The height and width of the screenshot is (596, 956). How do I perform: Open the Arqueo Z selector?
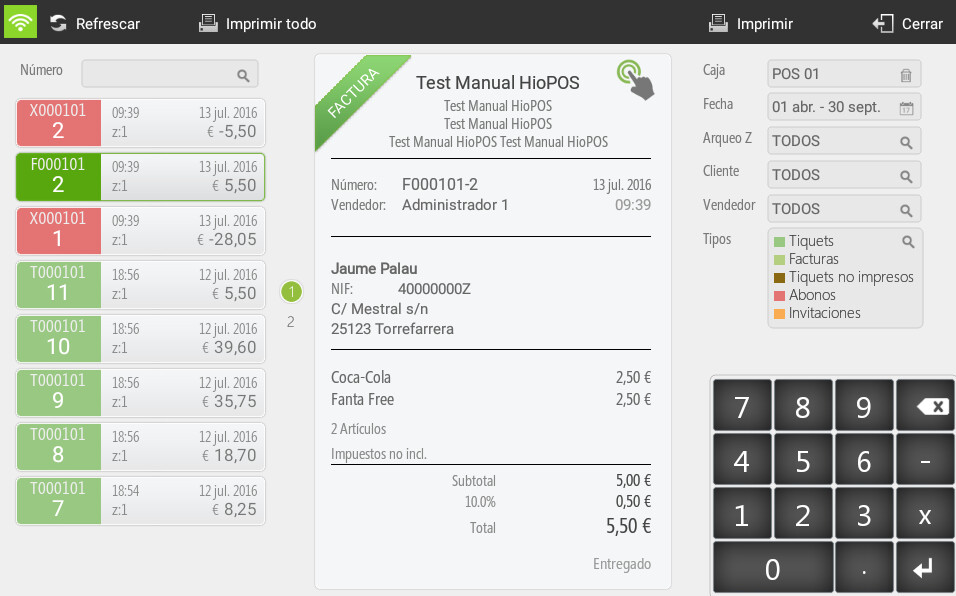844,141
